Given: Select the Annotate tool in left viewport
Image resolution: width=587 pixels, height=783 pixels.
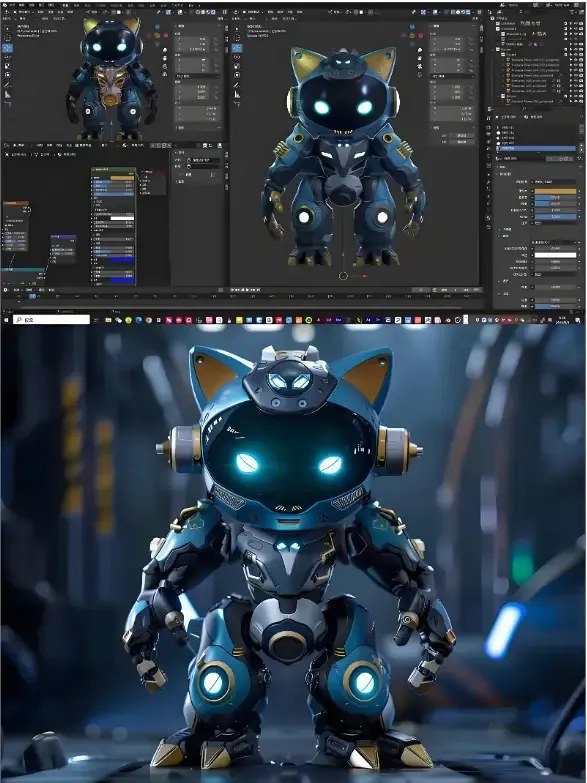Looking at the screenshot, I should tap(7, 85).
